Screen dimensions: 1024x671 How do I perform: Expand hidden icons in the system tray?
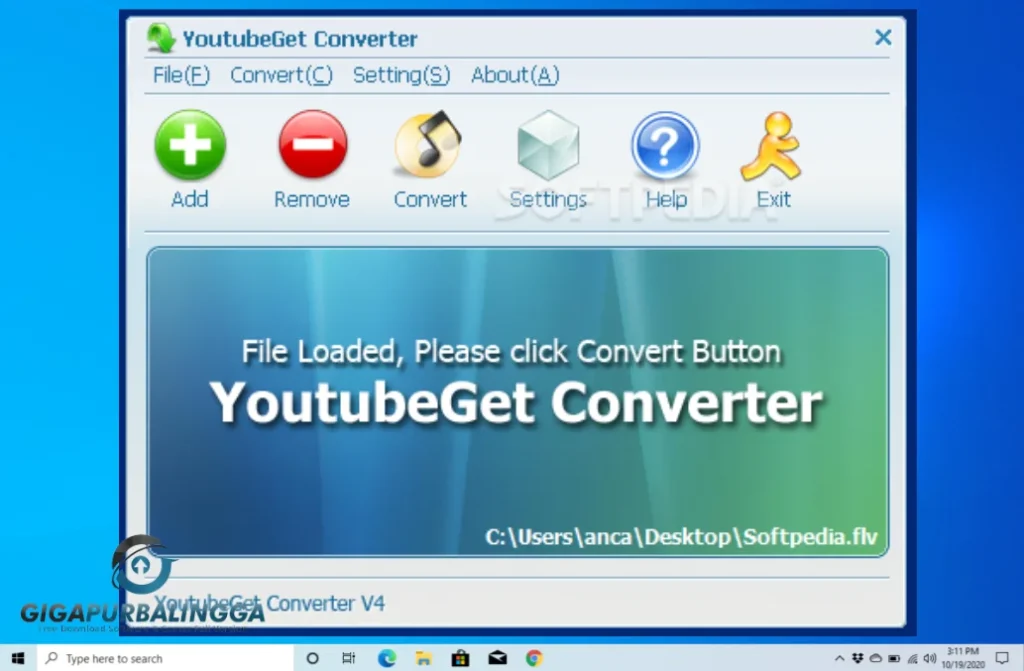coord(840,659)
